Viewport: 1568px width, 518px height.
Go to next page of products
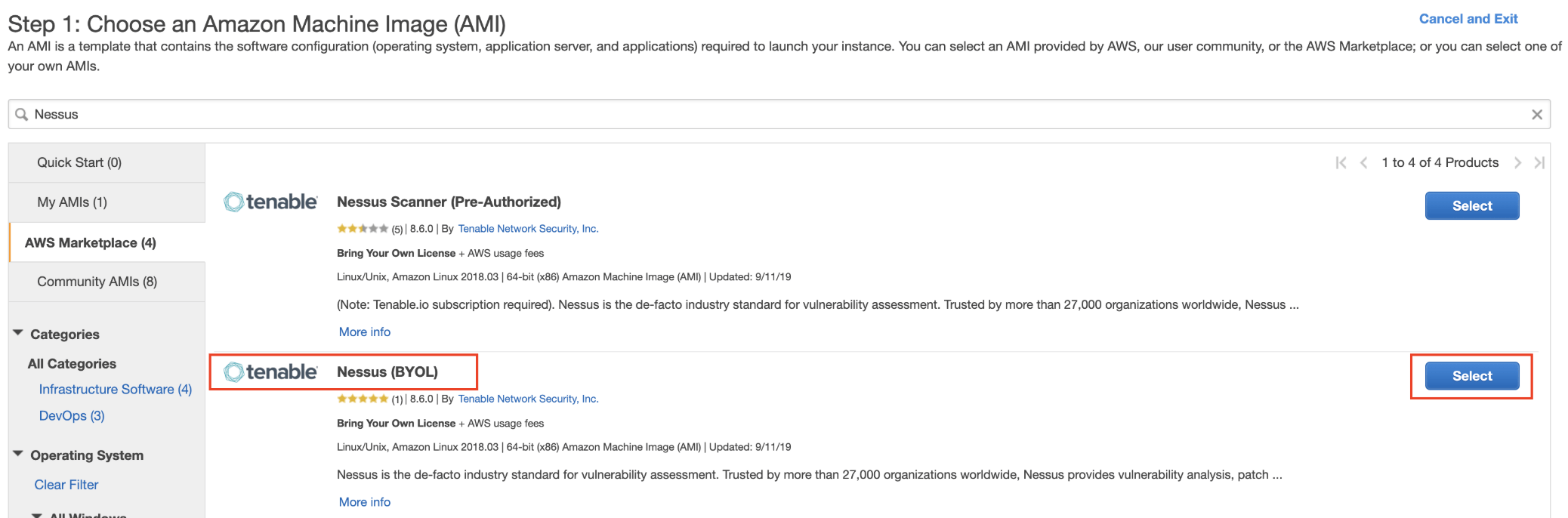point(1517,162)
